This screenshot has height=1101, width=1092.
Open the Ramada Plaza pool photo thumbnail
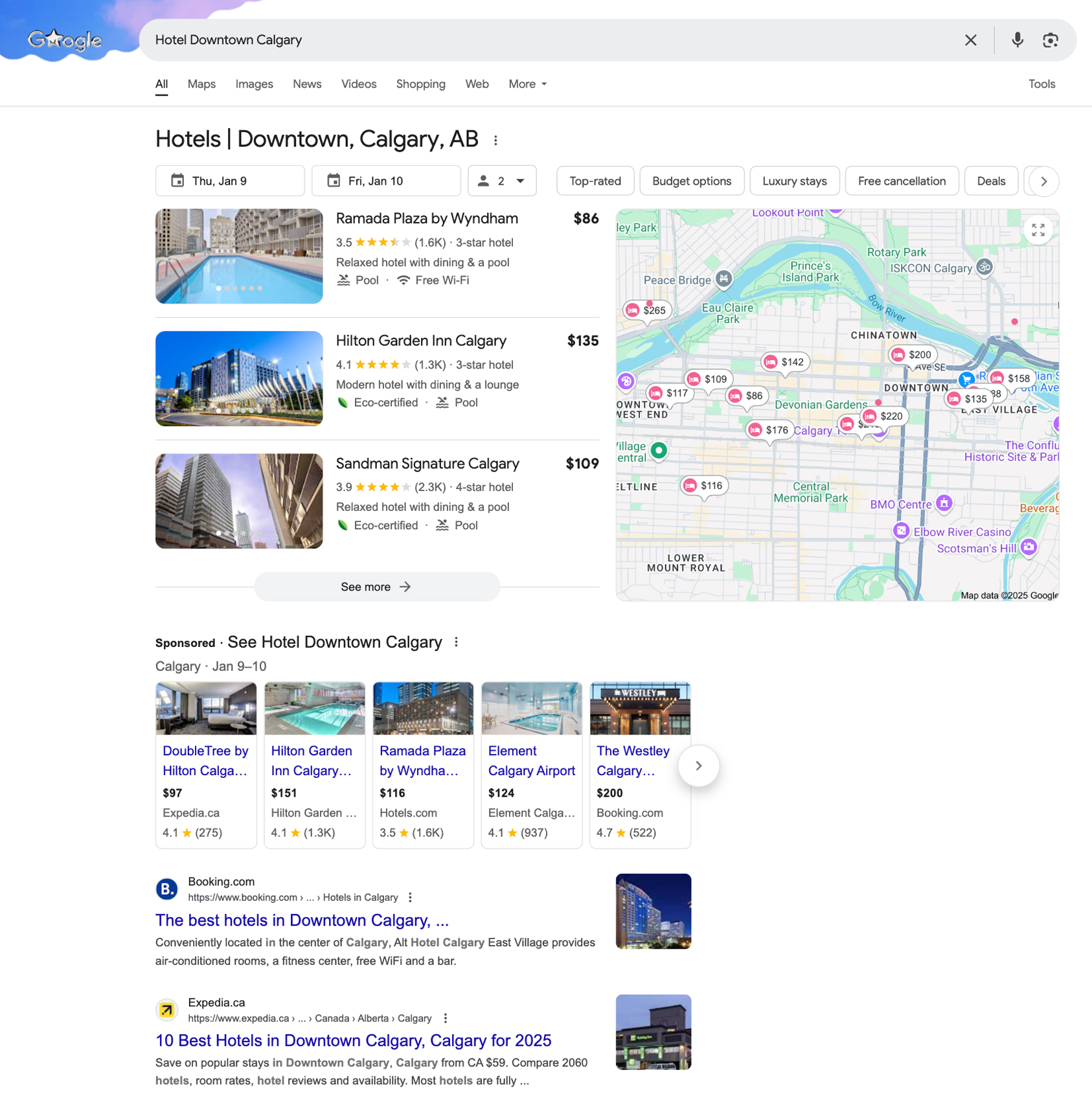point(239,256)
